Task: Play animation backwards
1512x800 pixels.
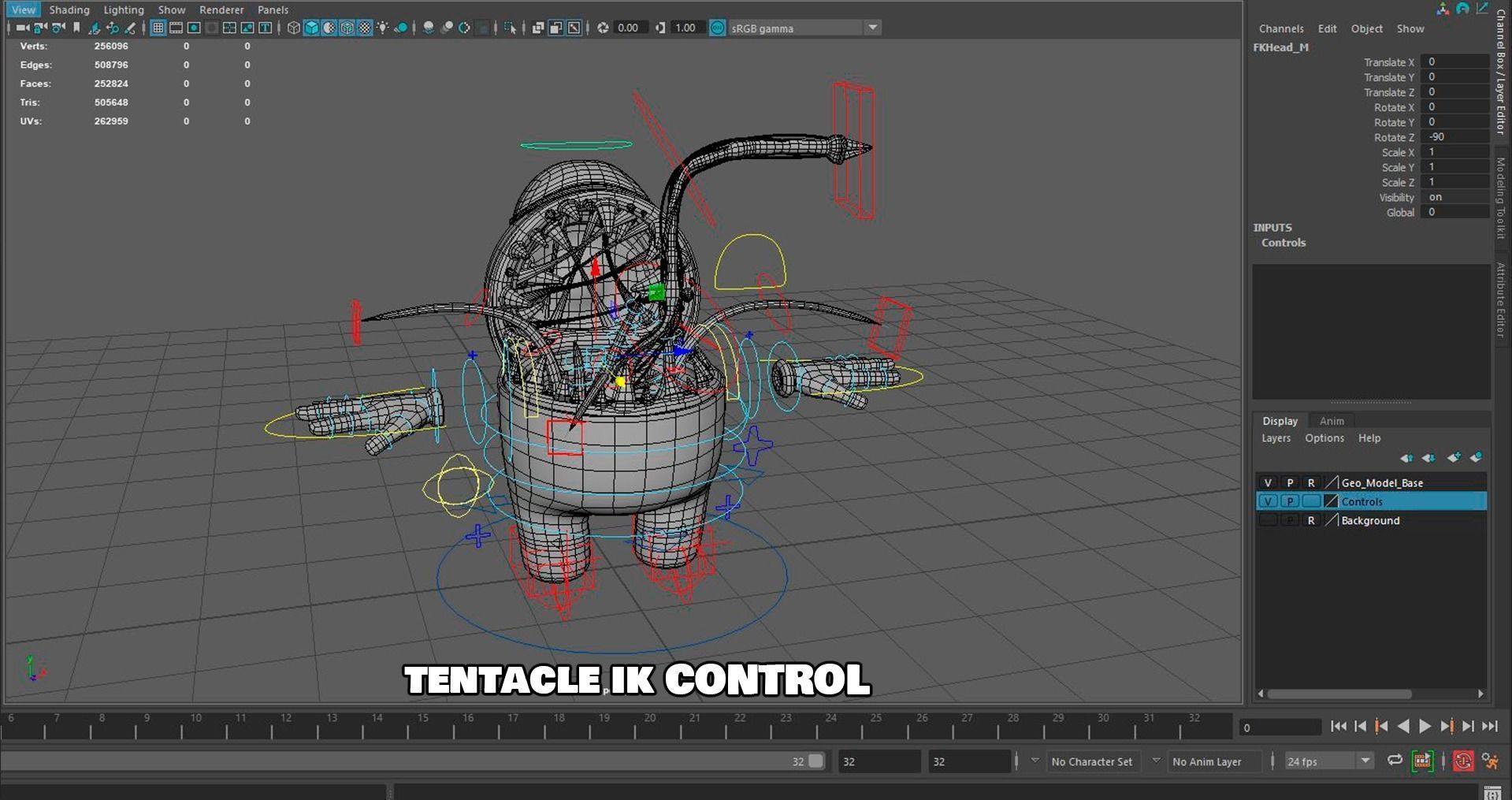Action: [1403, 727]
